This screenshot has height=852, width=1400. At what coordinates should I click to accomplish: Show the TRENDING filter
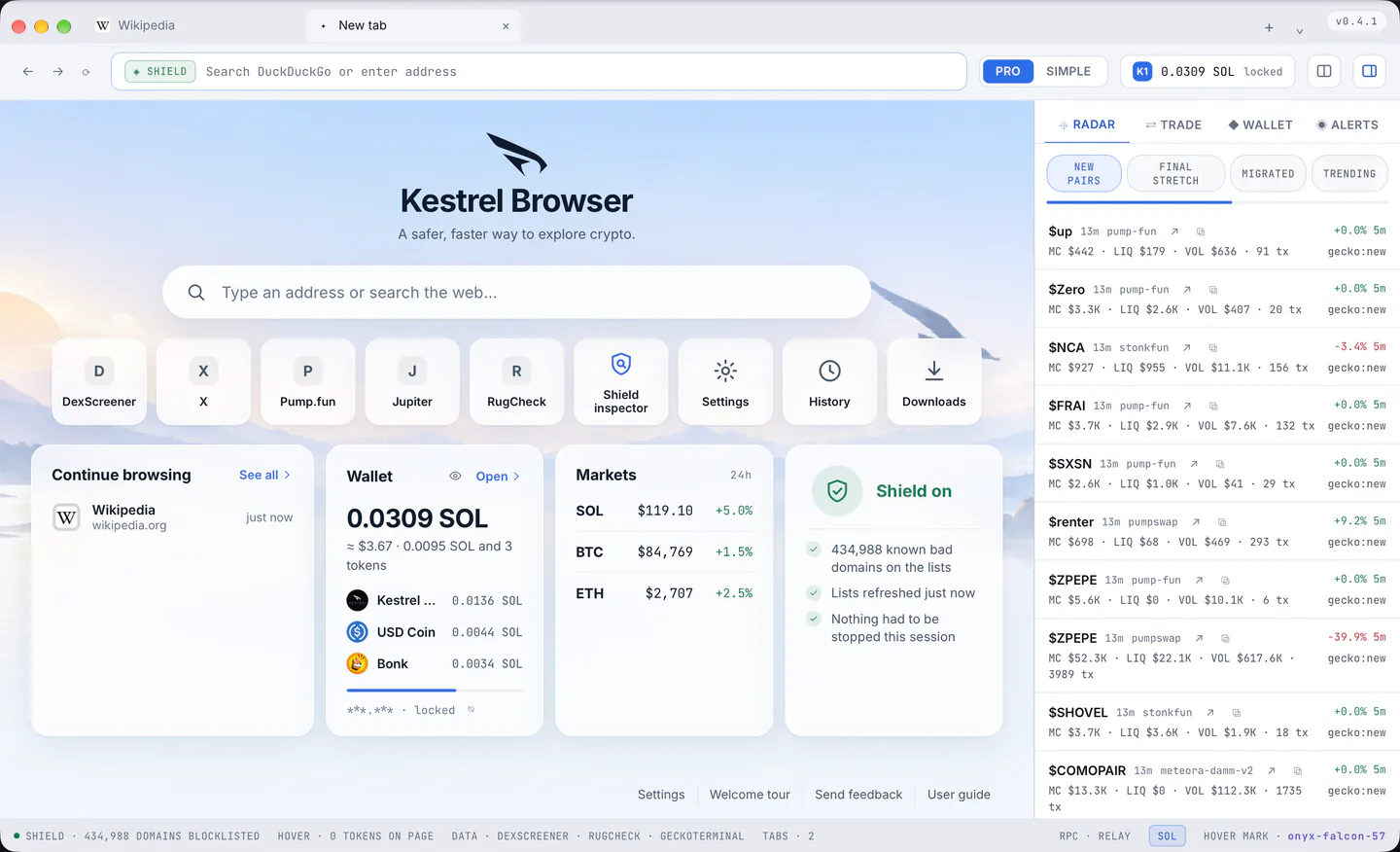(x=1349, y=174)
